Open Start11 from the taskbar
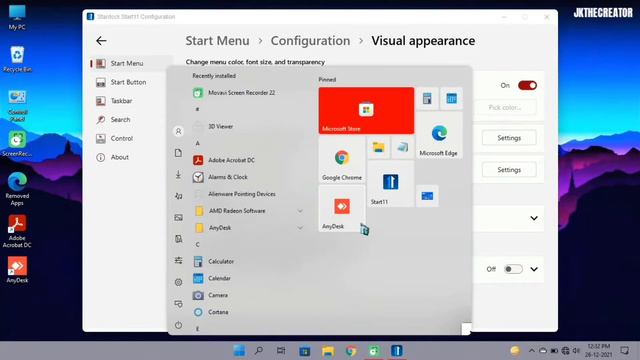This screenshot has height=360, width=640. [x=397, y=351]
